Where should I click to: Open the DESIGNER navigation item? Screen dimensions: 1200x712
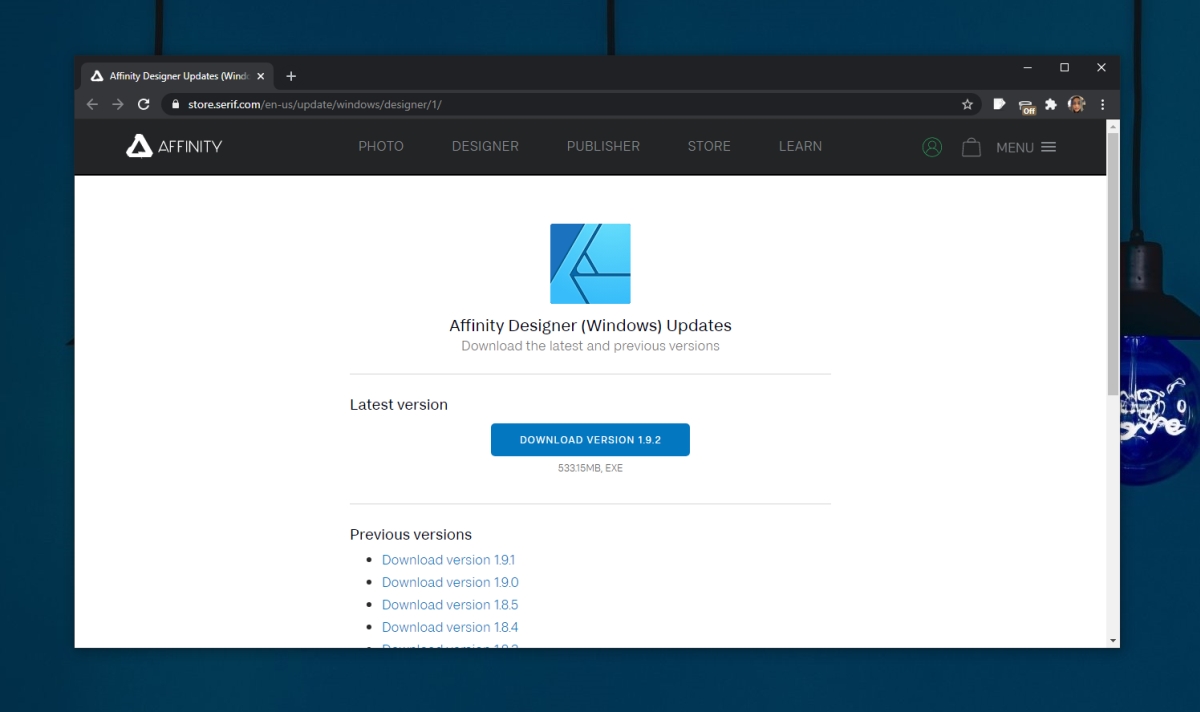[x=485, y=146]
